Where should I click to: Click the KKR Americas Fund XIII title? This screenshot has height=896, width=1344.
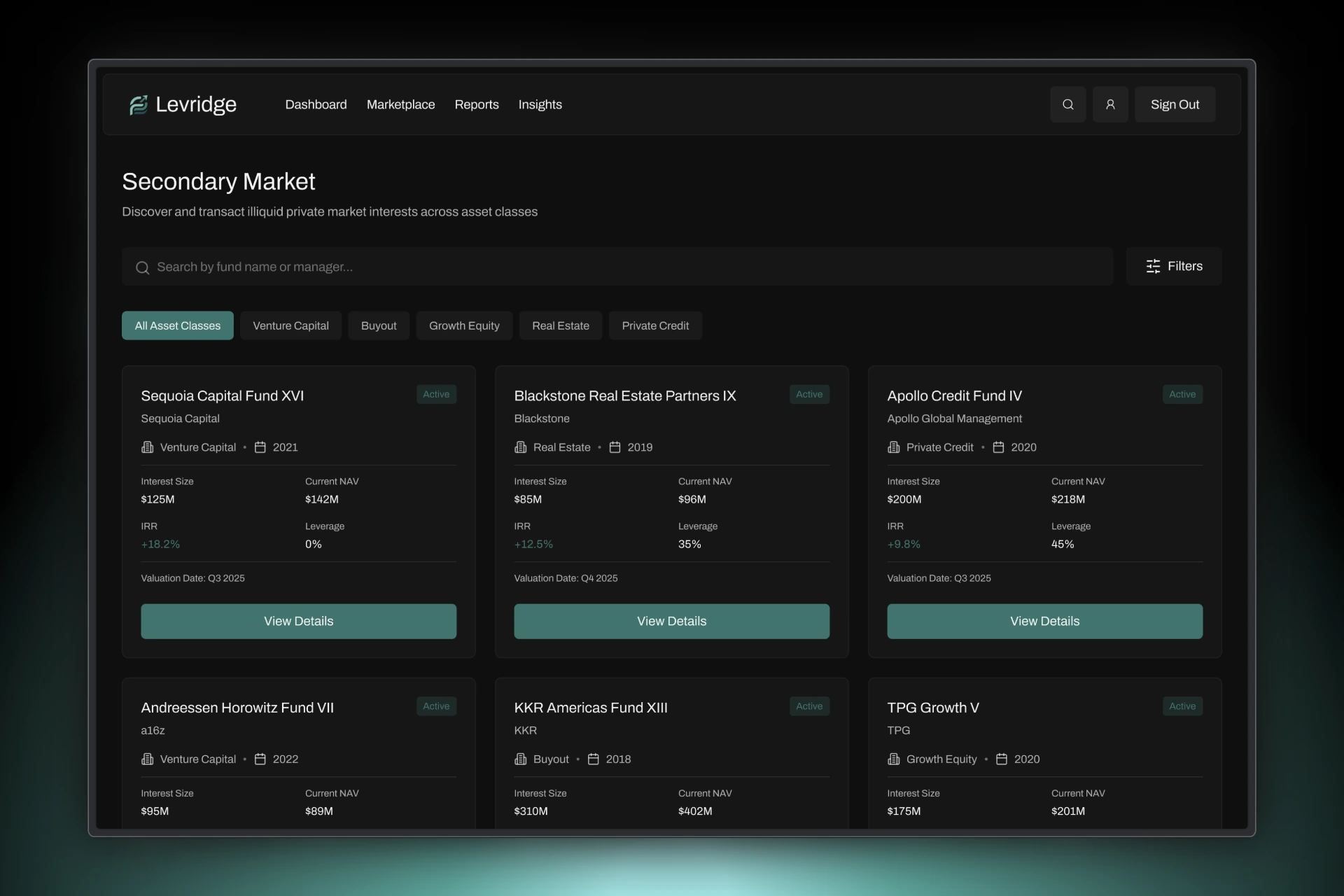coord(591,708)
